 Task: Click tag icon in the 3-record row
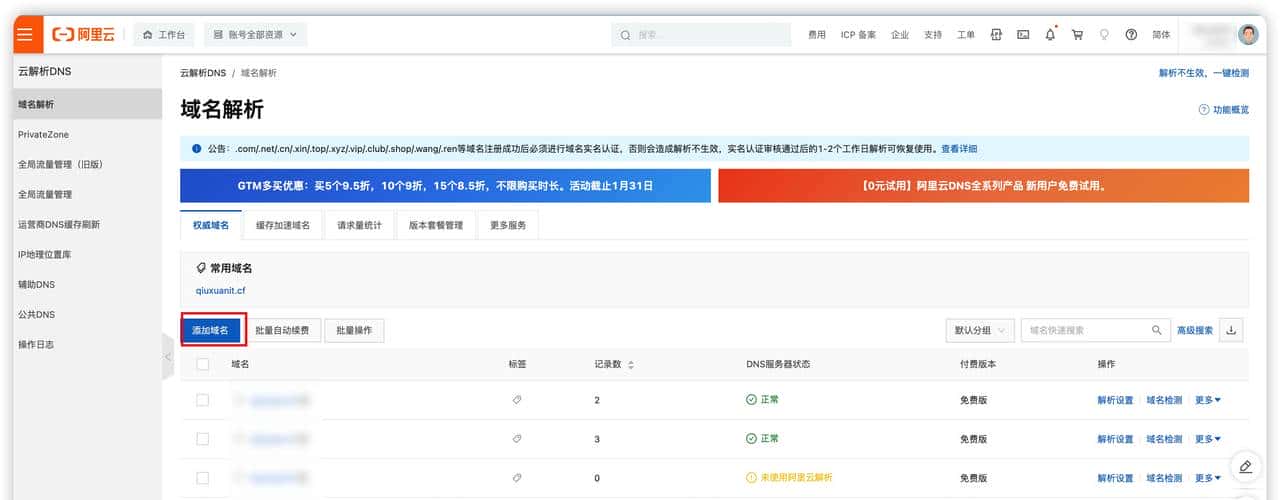pos(517,439)
